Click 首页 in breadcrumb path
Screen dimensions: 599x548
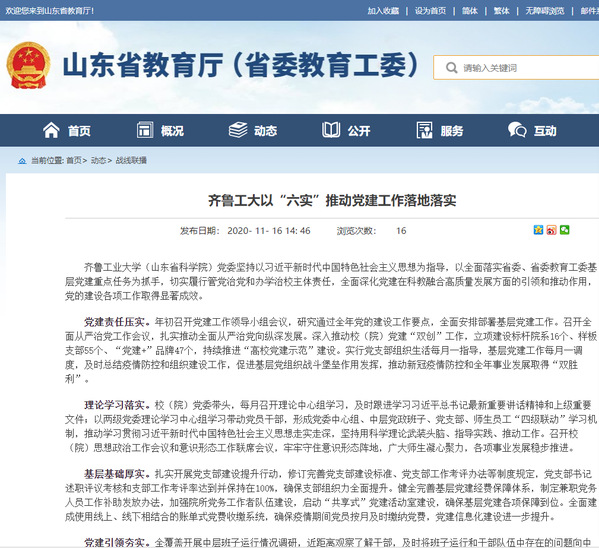[x=74, y=161]
